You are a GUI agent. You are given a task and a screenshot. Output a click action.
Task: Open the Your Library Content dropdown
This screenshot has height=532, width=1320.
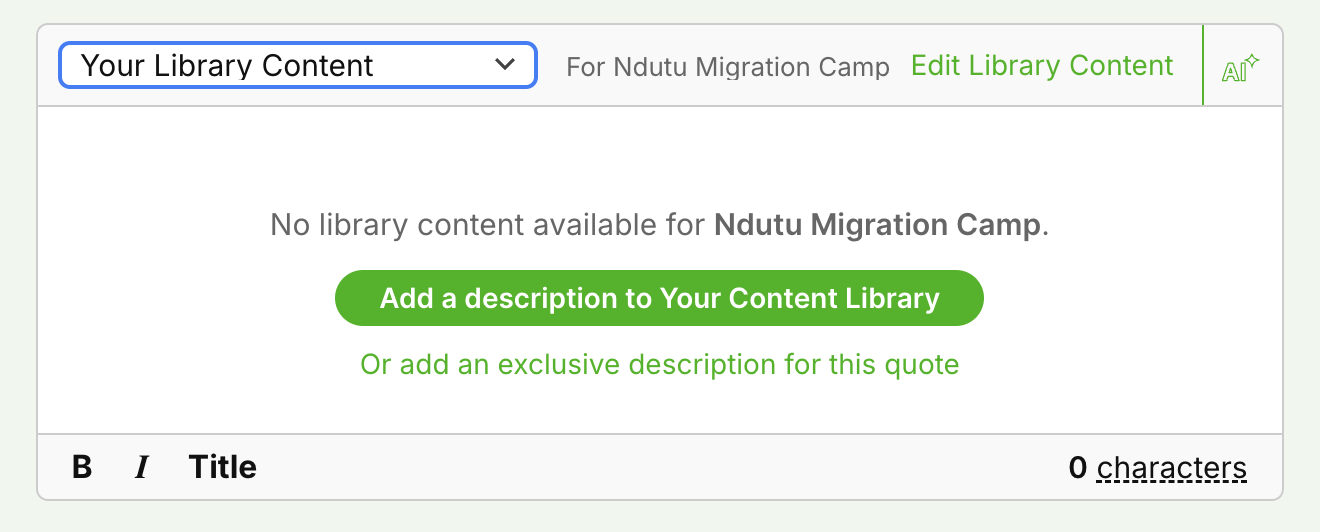pyautogui.click(x=297, y=65)
